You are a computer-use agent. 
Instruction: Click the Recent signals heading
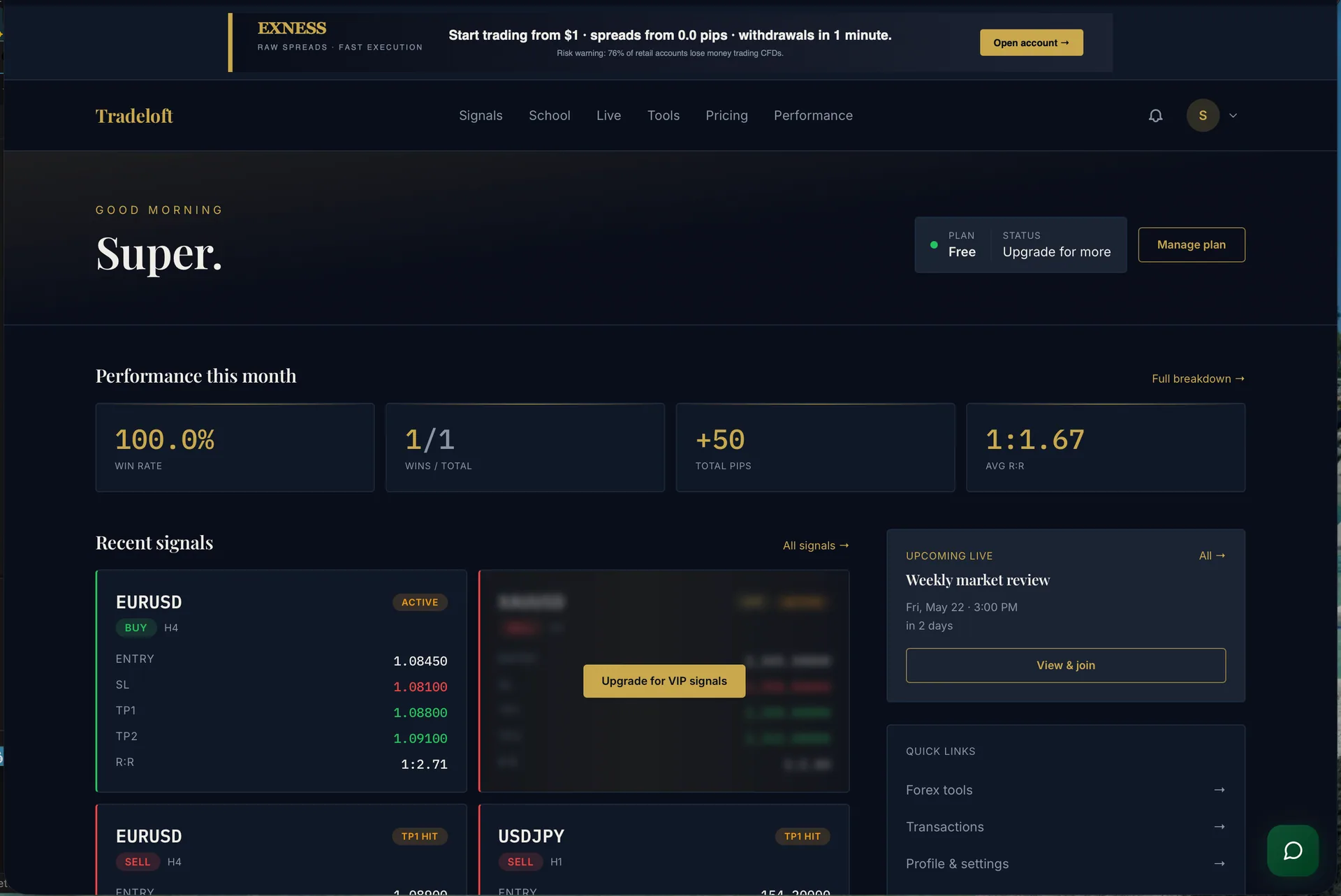[154, 543]
